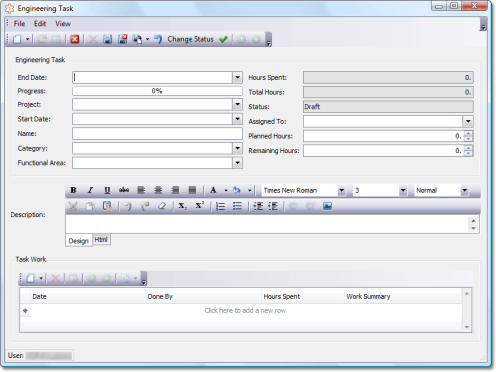Screen dimensions: 496x372
Task: Click the blue undo arrow icon in main toolbar
Action: point(158,39)
